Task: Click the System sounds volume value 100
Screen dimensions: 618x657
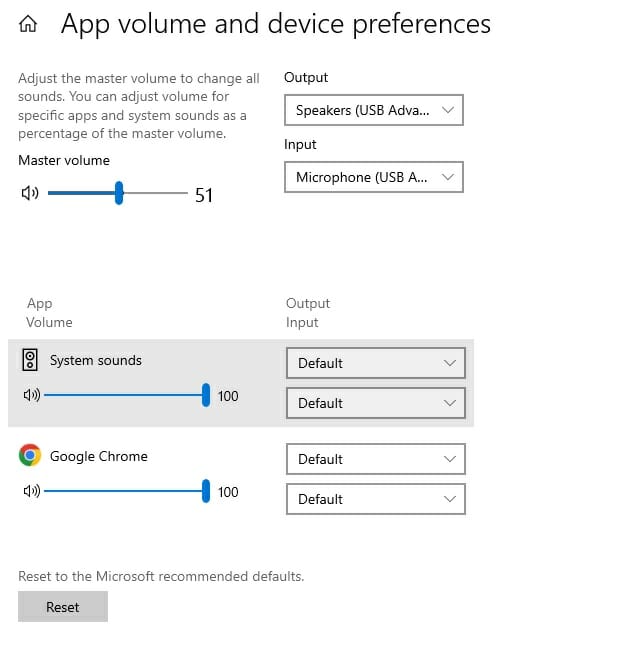Action: click(x=228, y=396)
